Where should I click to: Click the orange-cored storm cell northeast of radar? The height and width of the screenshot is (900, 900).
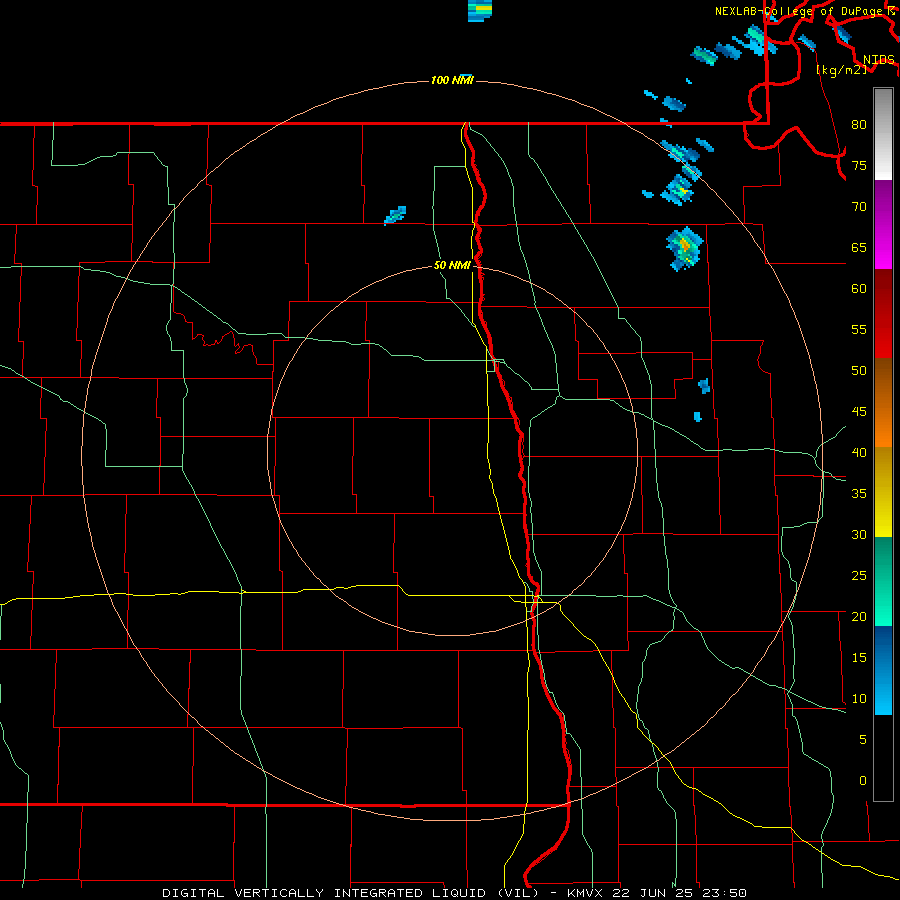point(684,247)
